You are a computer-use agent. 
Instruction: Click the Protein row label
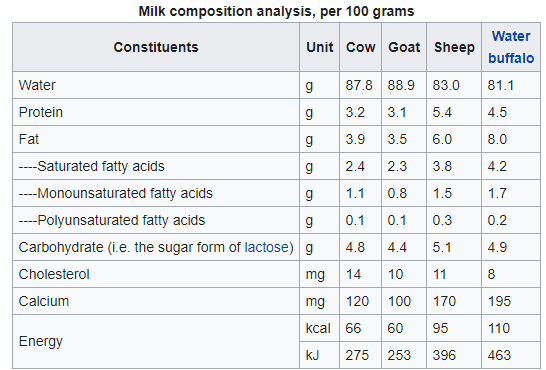(41, 112)
